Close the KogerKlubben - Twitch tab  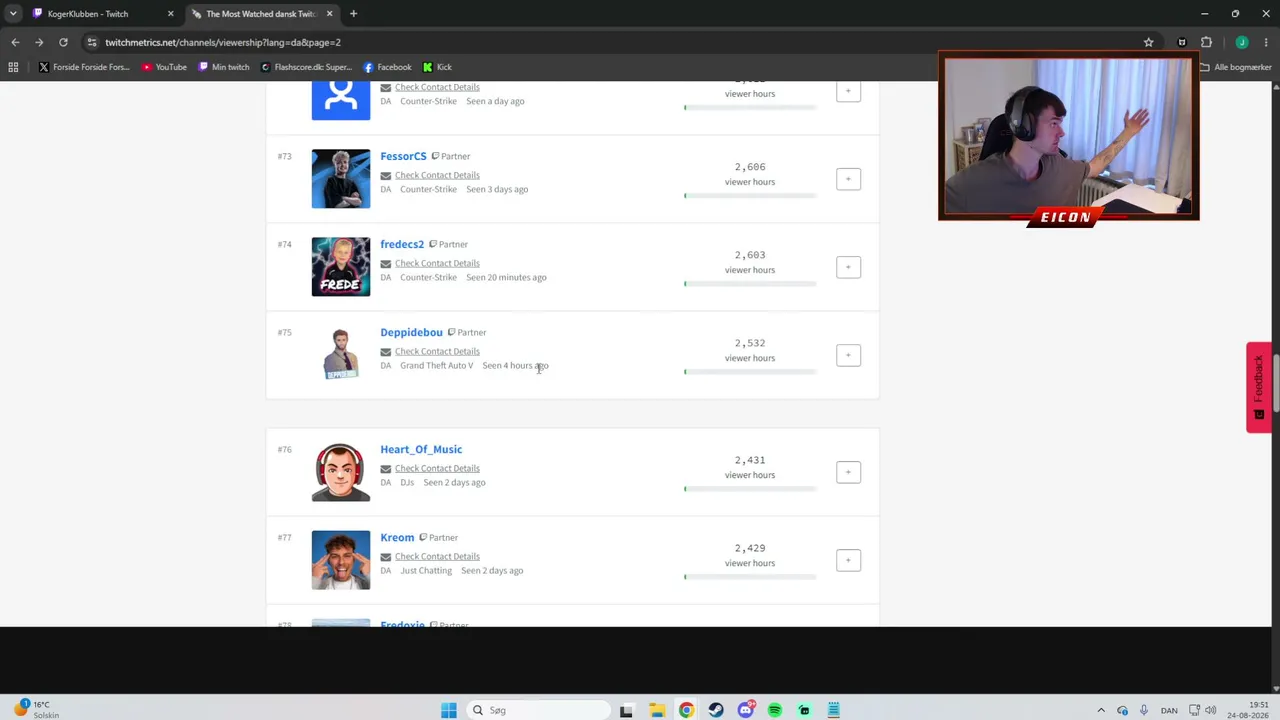171,14
